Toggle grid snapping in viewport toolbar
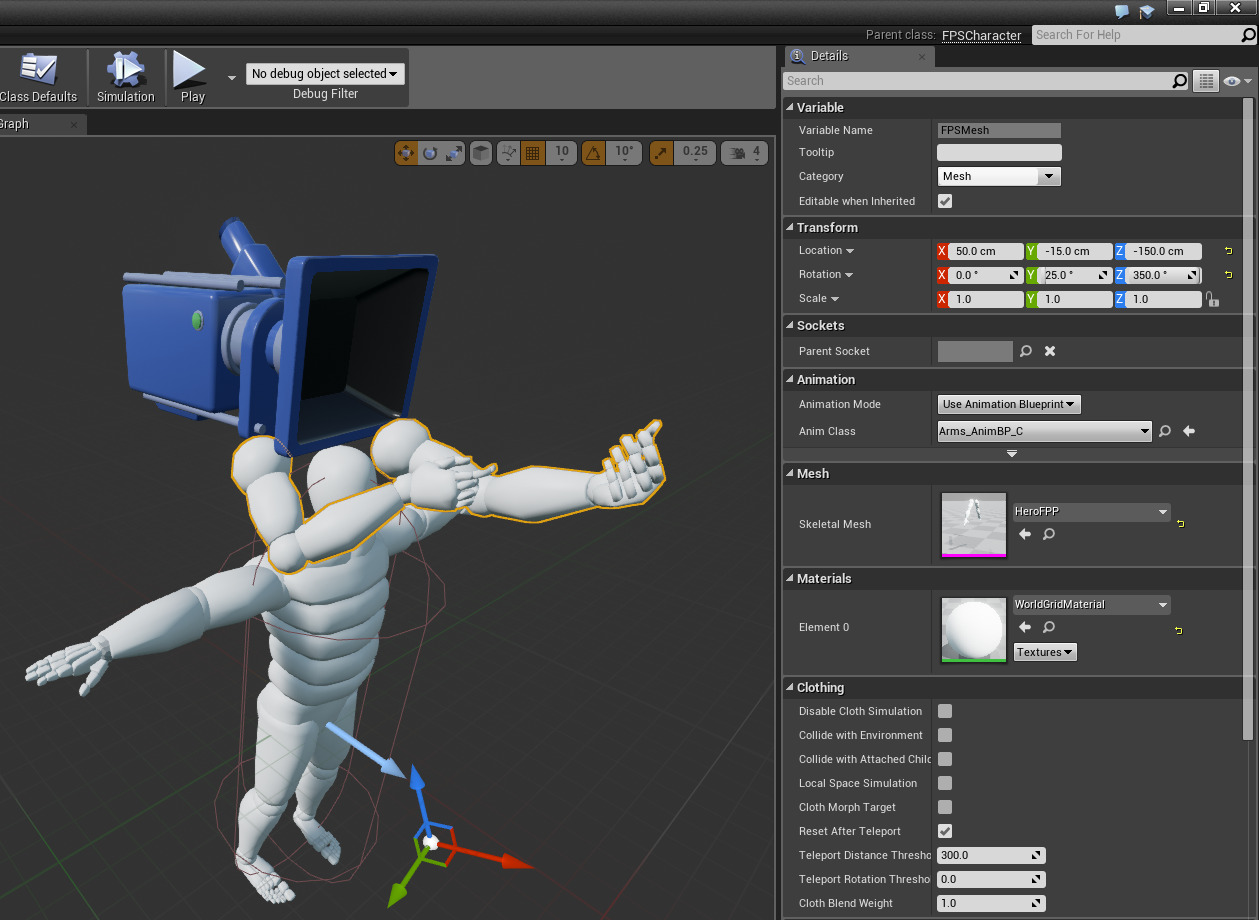Screen dimensions: 1259x920 tap(533, 153)
